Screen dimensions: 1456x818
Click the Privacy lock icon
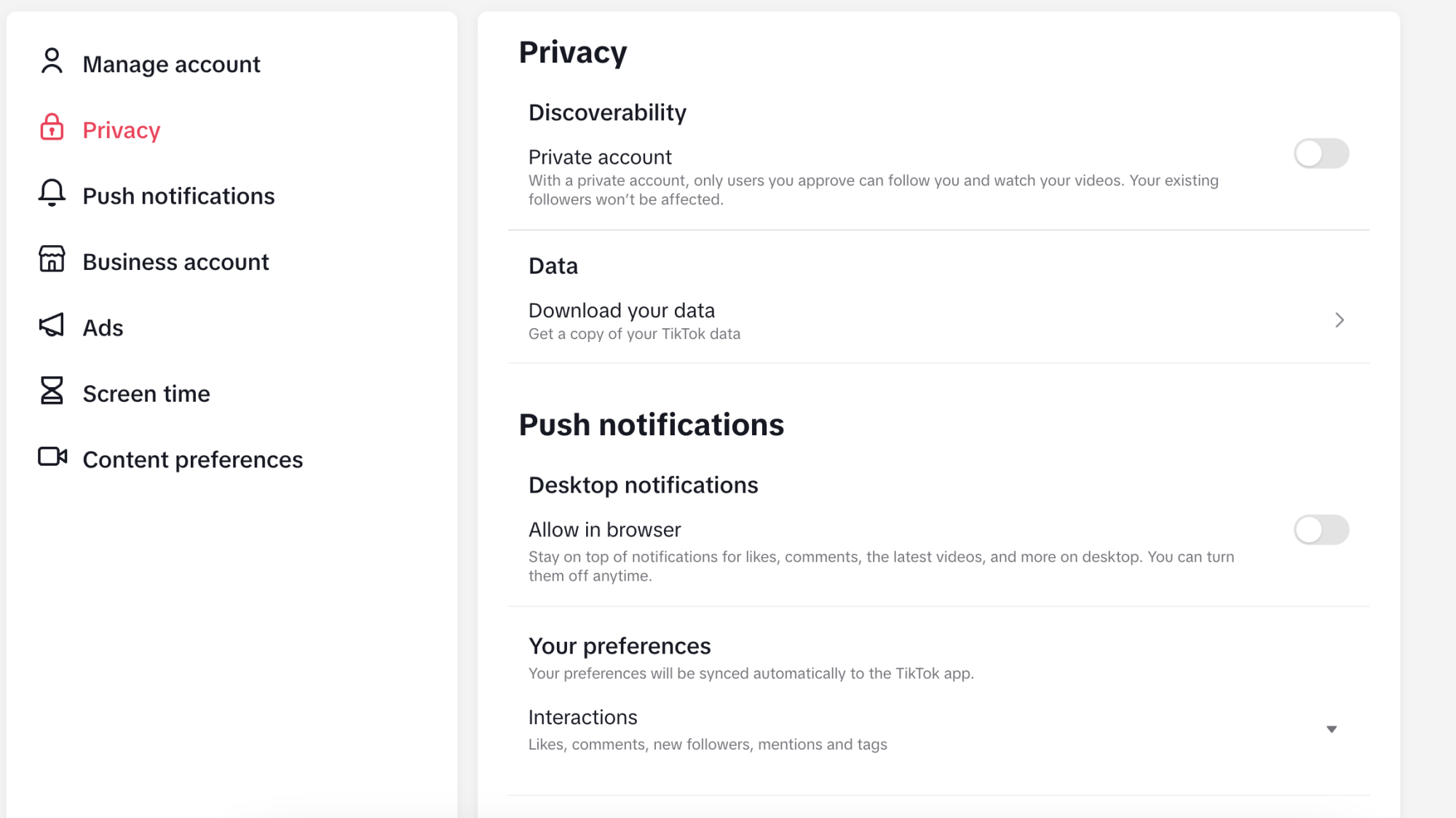(x=50, y=128)
